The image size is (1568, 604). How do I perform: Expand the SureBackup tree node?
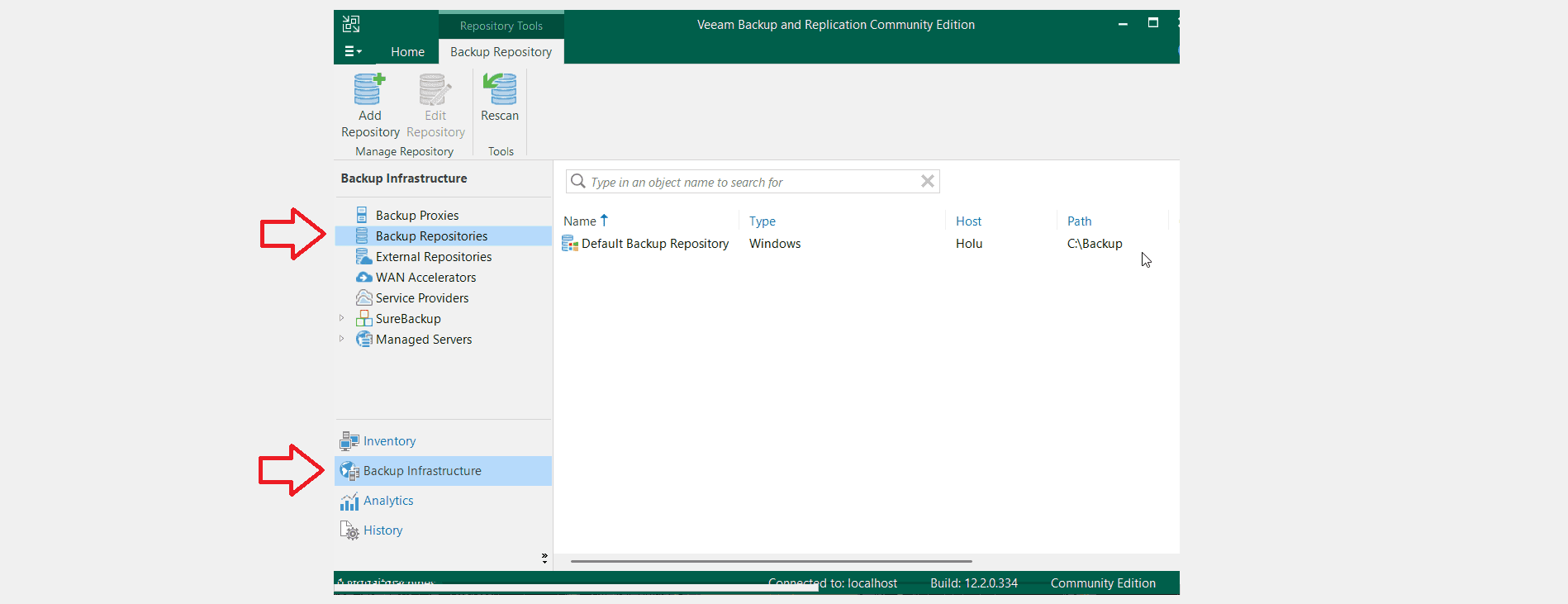click(x=341, y=318)
